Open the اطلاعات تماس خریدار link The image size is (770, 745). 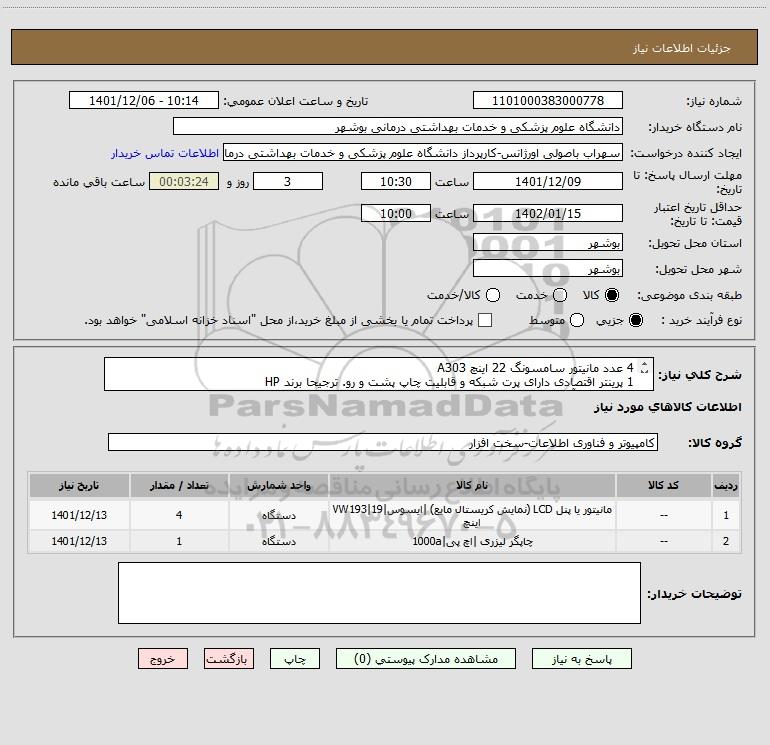166,154
